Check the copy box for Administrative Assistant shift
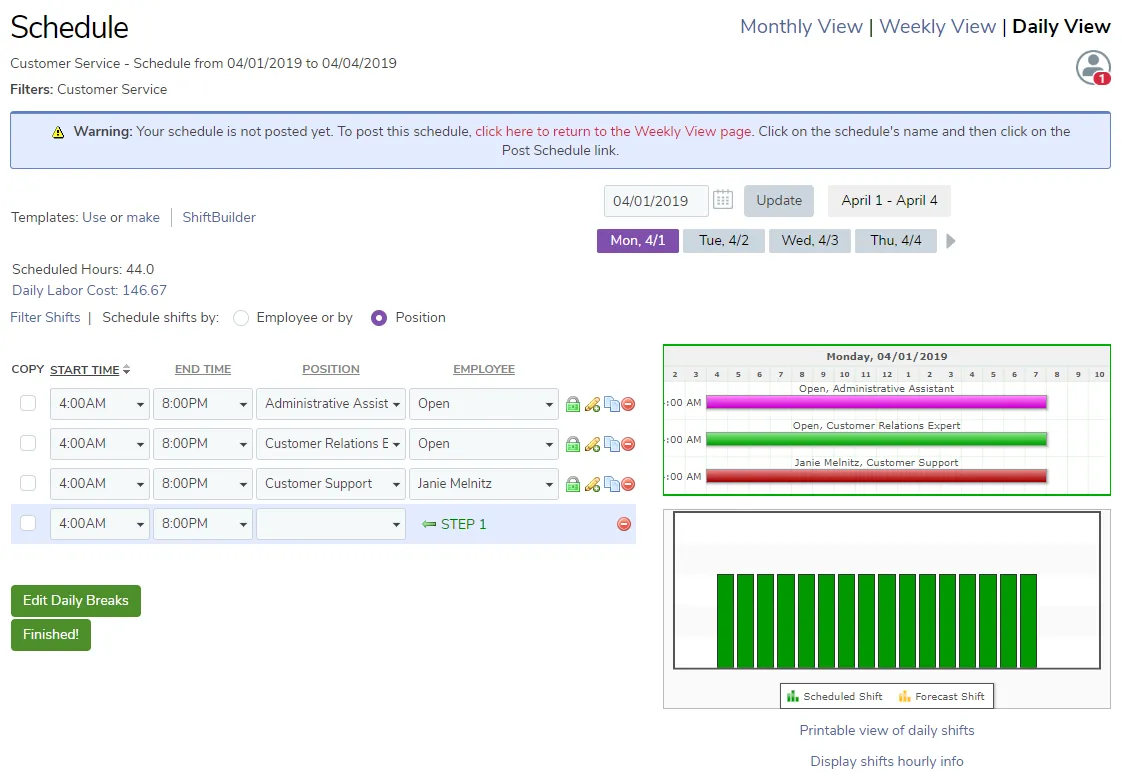Image resolution: width=1122 pixels, height=779 pixels. pos(28,403)
